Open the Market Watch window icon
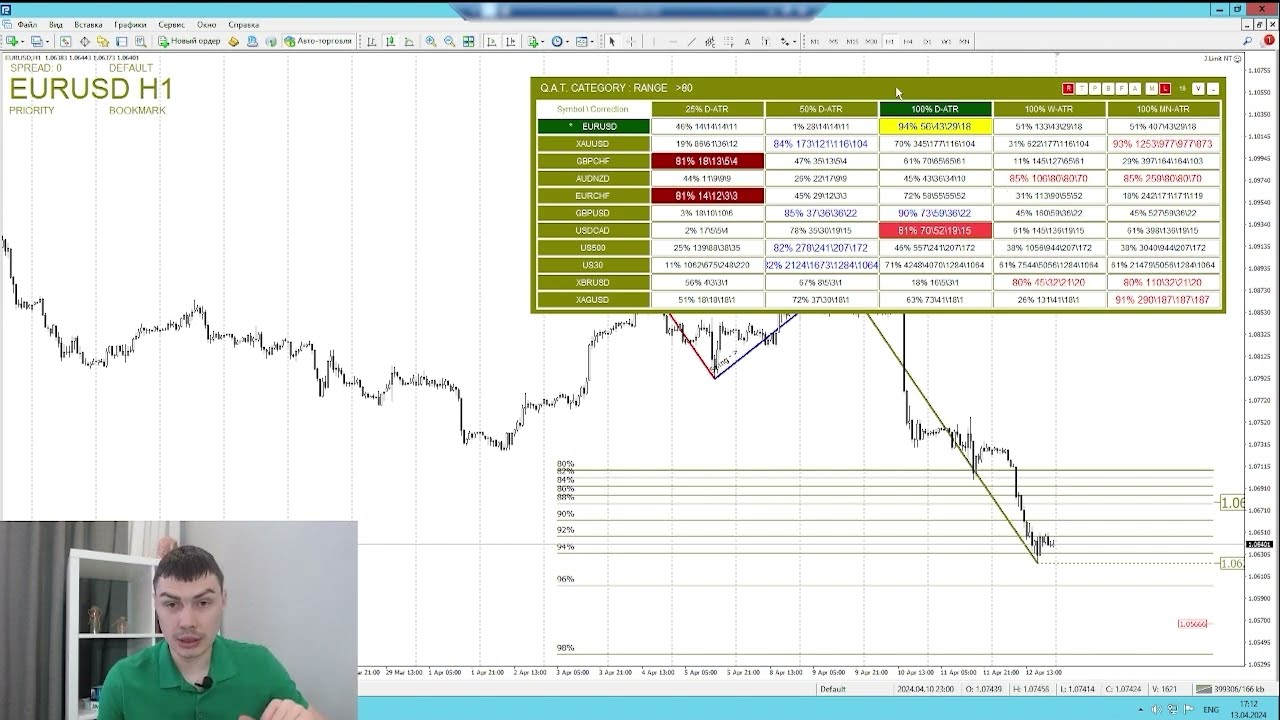 [65, 42]
